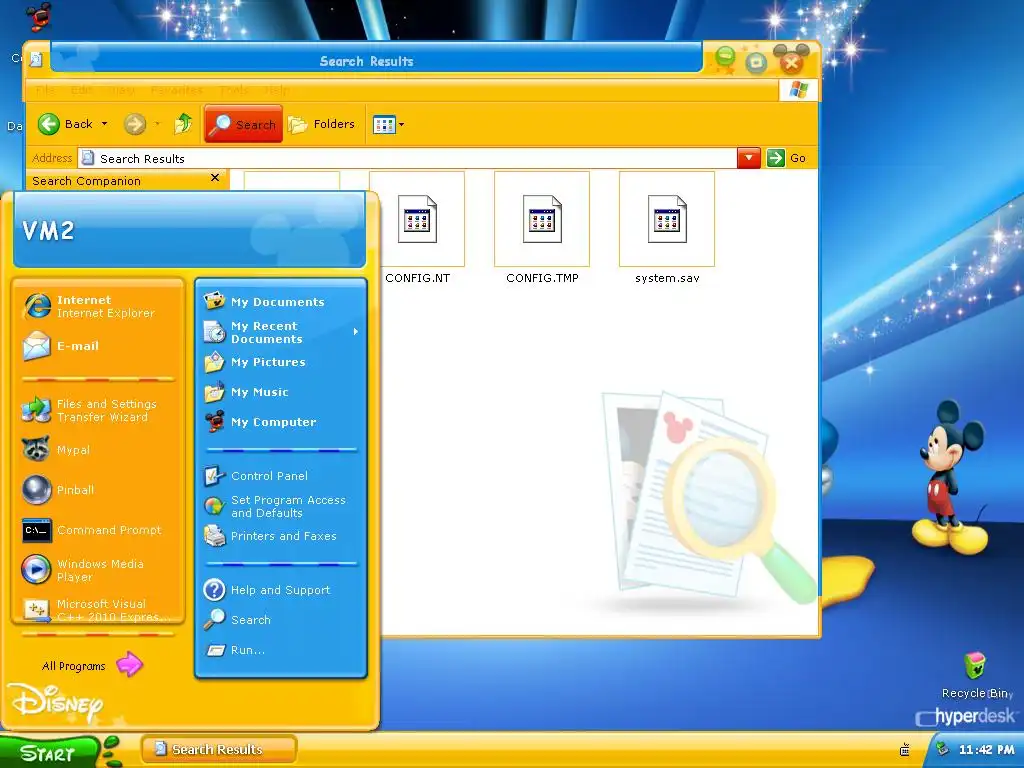Open Back button history dropdown
This screenshot has width=1024, height=768.
tap(104, 123)
